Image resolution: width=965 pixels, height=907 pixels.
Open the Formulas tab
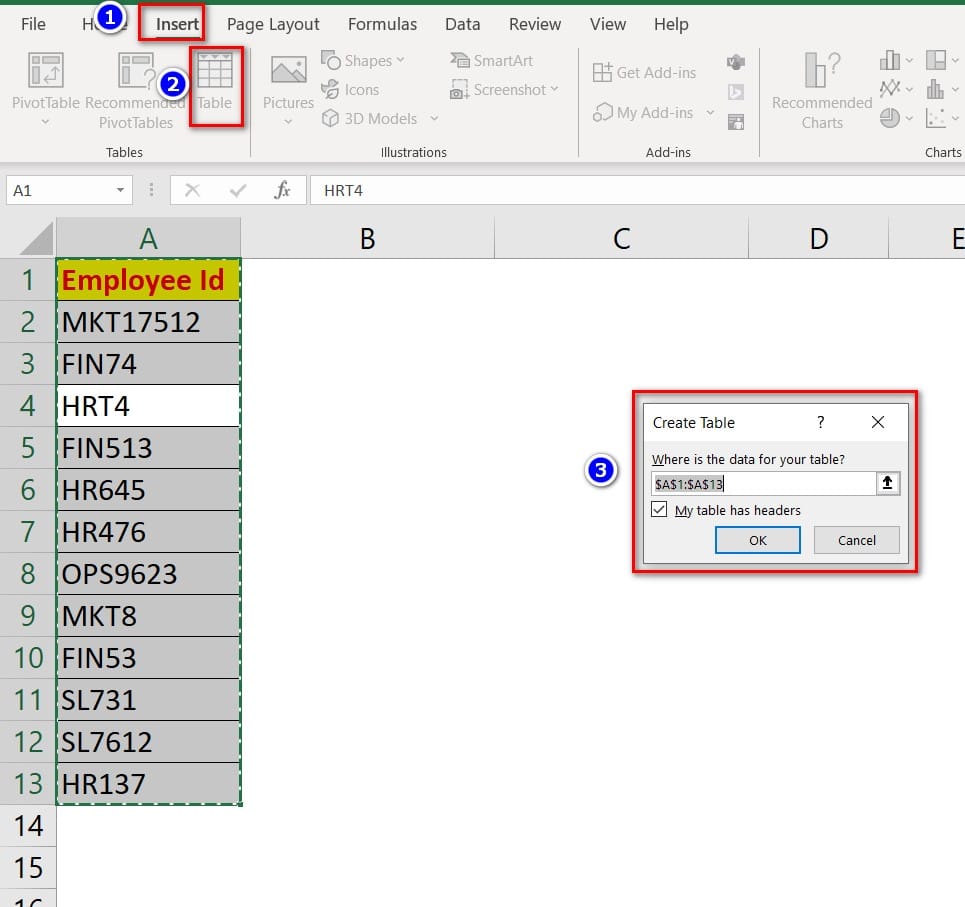[382, 24]
